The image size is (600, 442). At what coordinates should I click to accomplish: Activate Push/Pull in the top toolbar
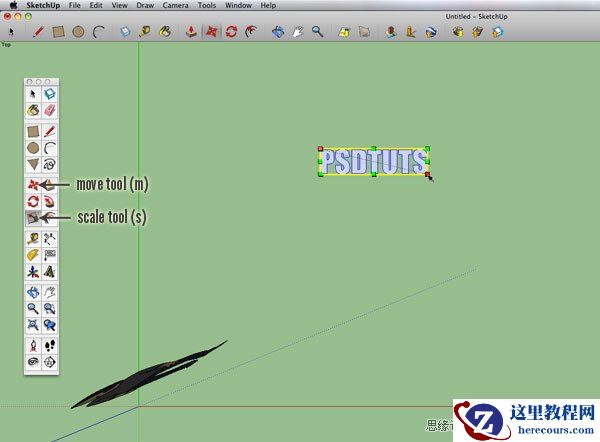tap(191, 31)
